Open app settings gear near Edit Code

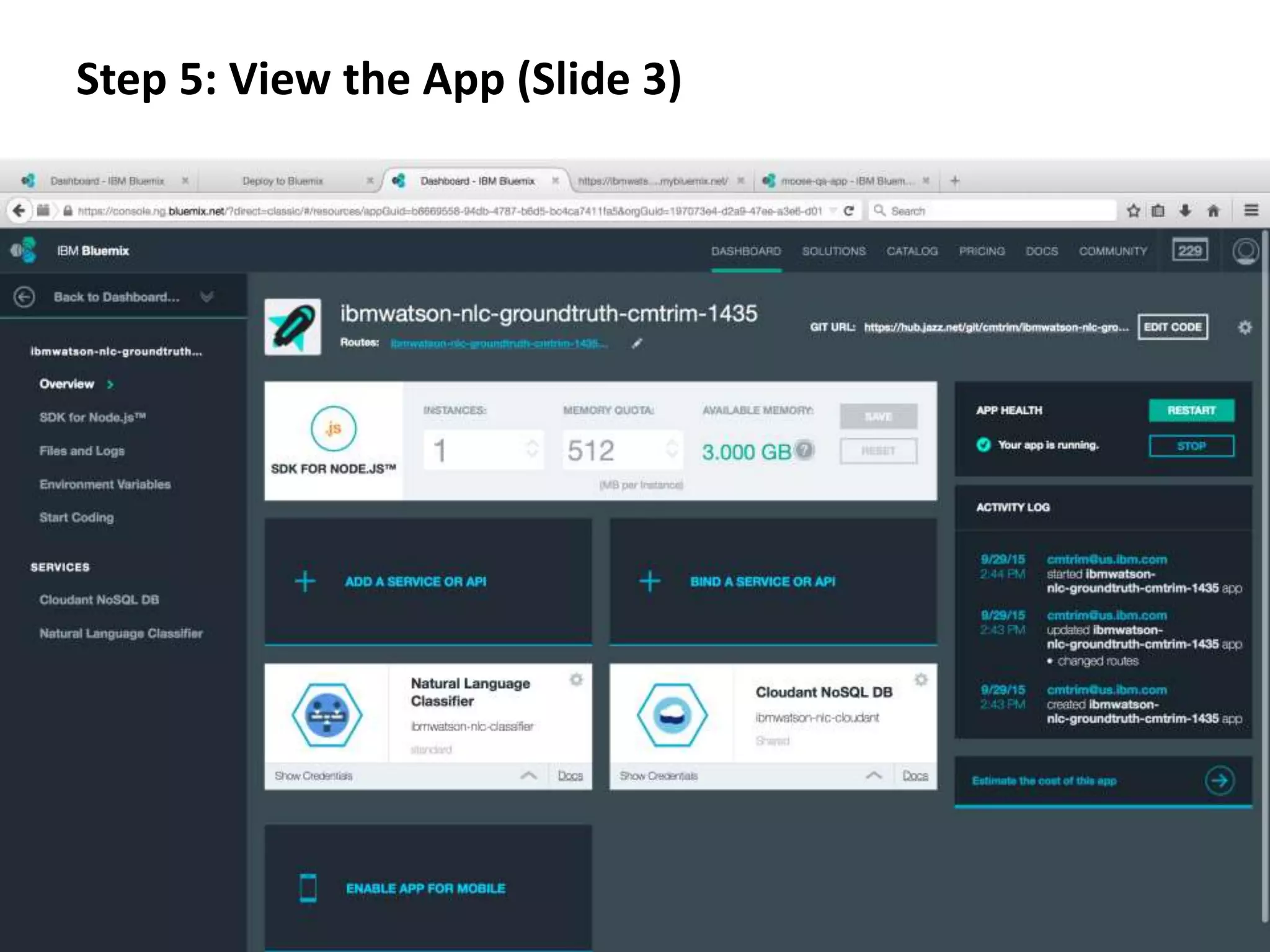pos(1245,327)
